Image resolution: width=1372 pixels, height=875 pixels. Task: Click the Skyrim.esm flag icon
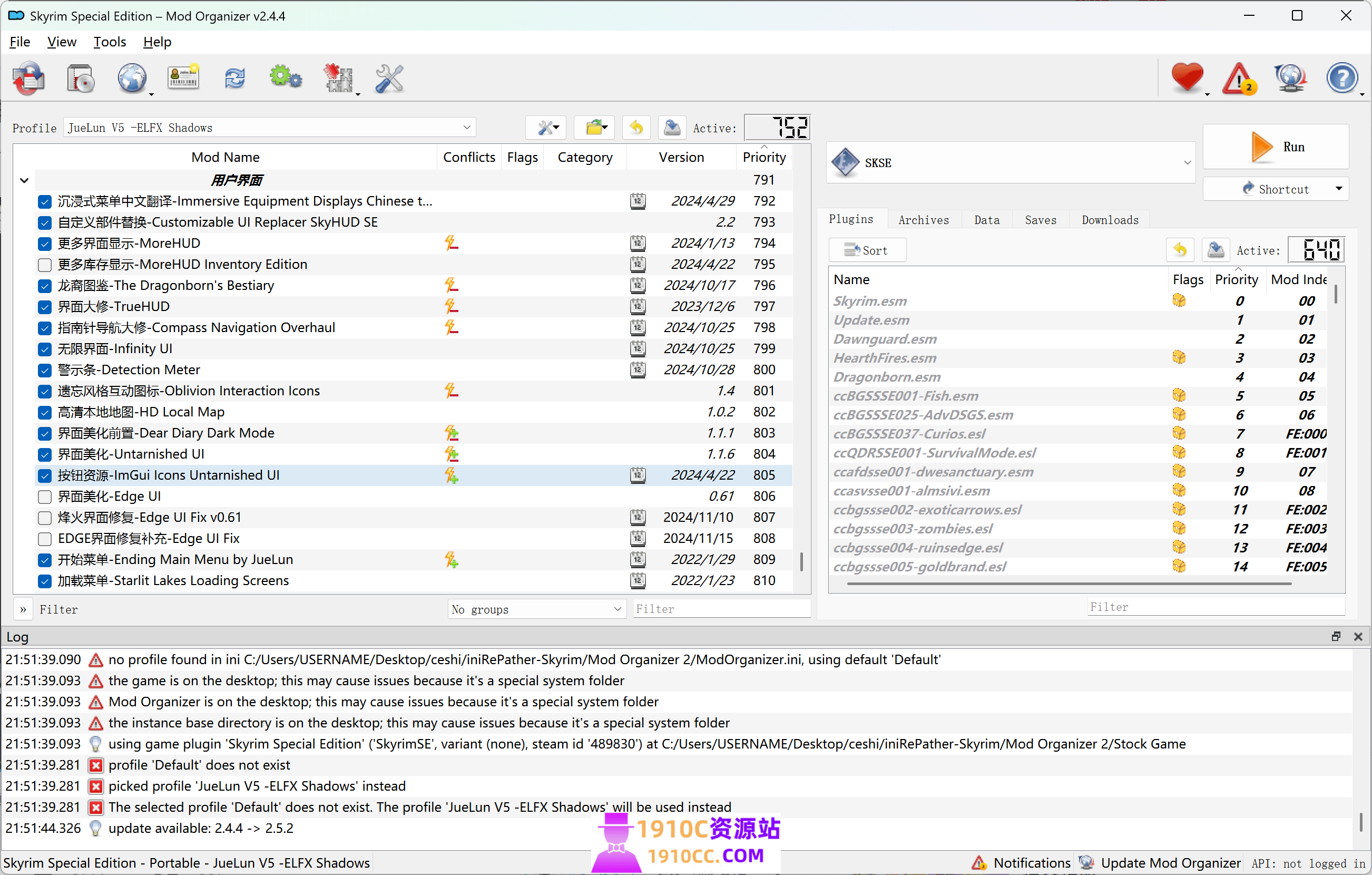[x=1179, y=300]
